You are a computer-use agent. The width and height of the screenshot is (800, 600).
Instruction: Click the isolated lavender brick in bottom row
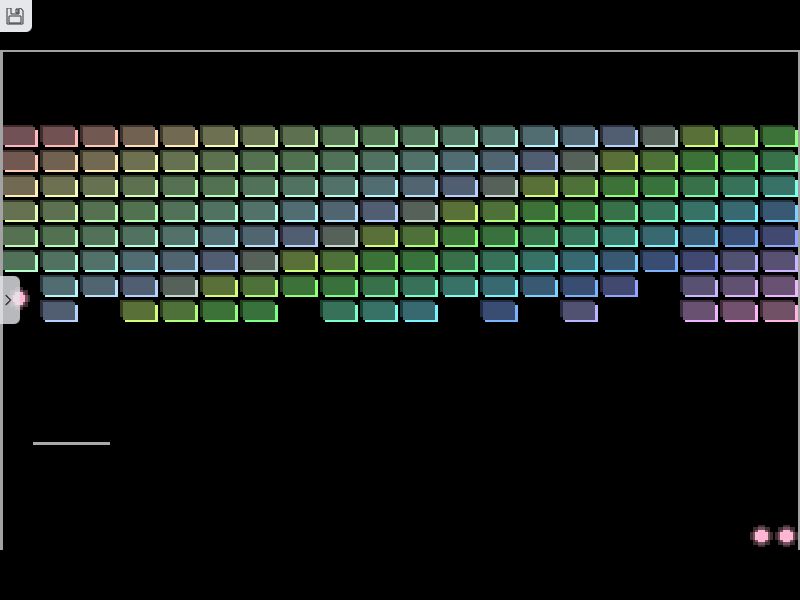[579, 311]
